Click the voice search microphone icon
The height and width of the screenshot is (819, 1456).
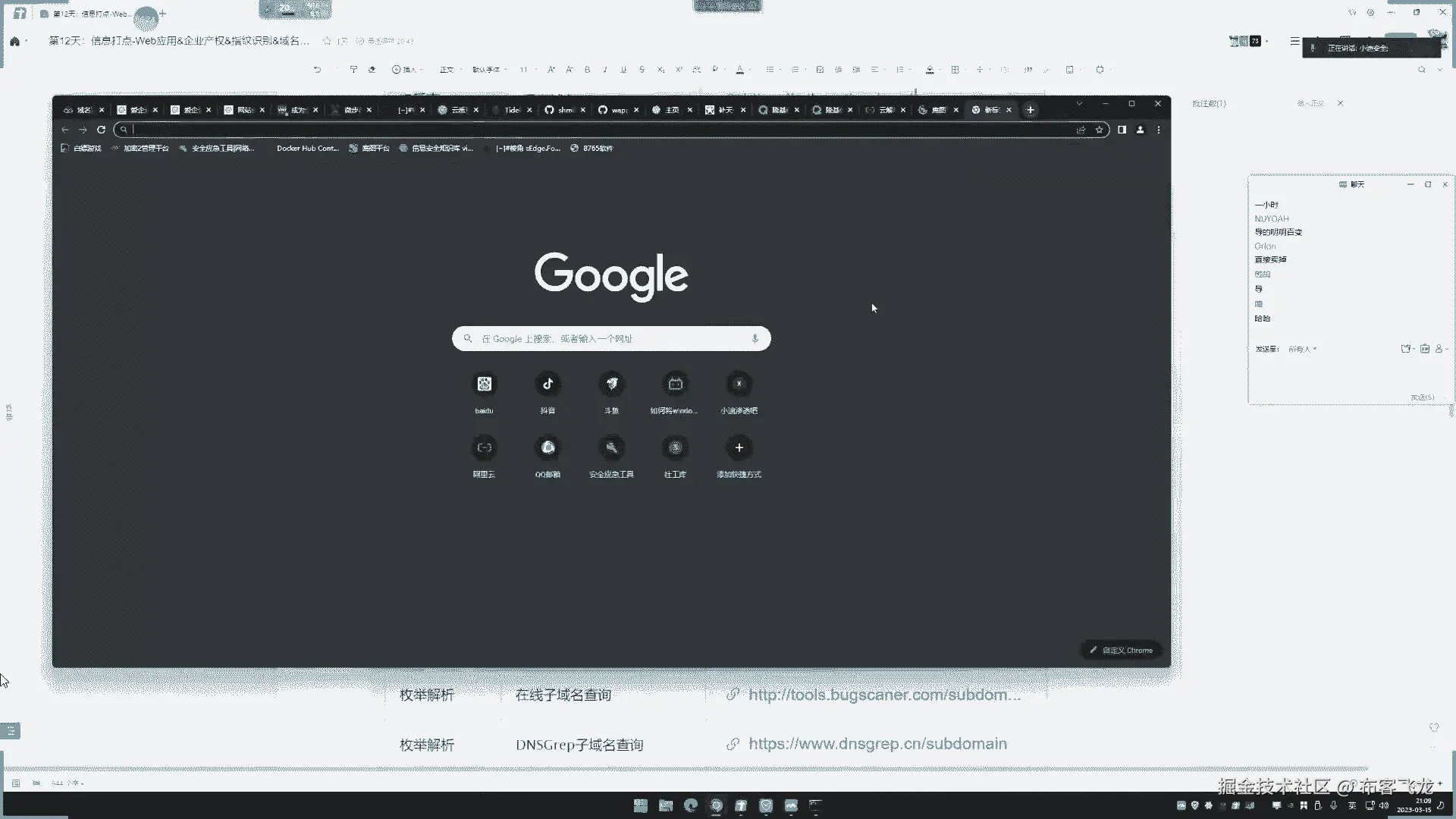point(755,339)
